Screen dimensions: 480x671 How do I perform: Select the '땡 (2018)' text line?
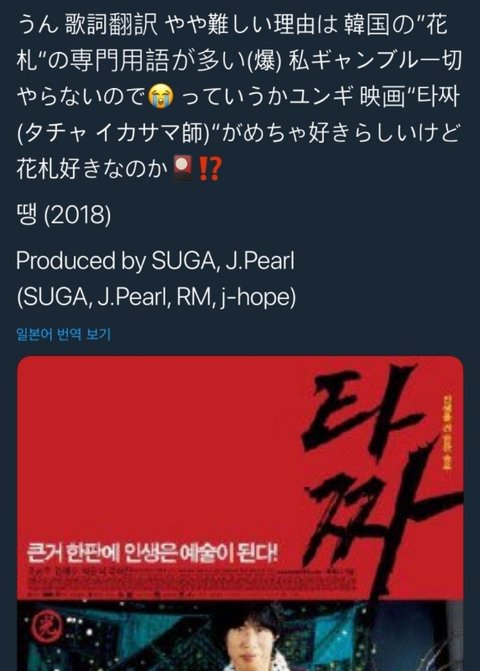tap(64, 214)
